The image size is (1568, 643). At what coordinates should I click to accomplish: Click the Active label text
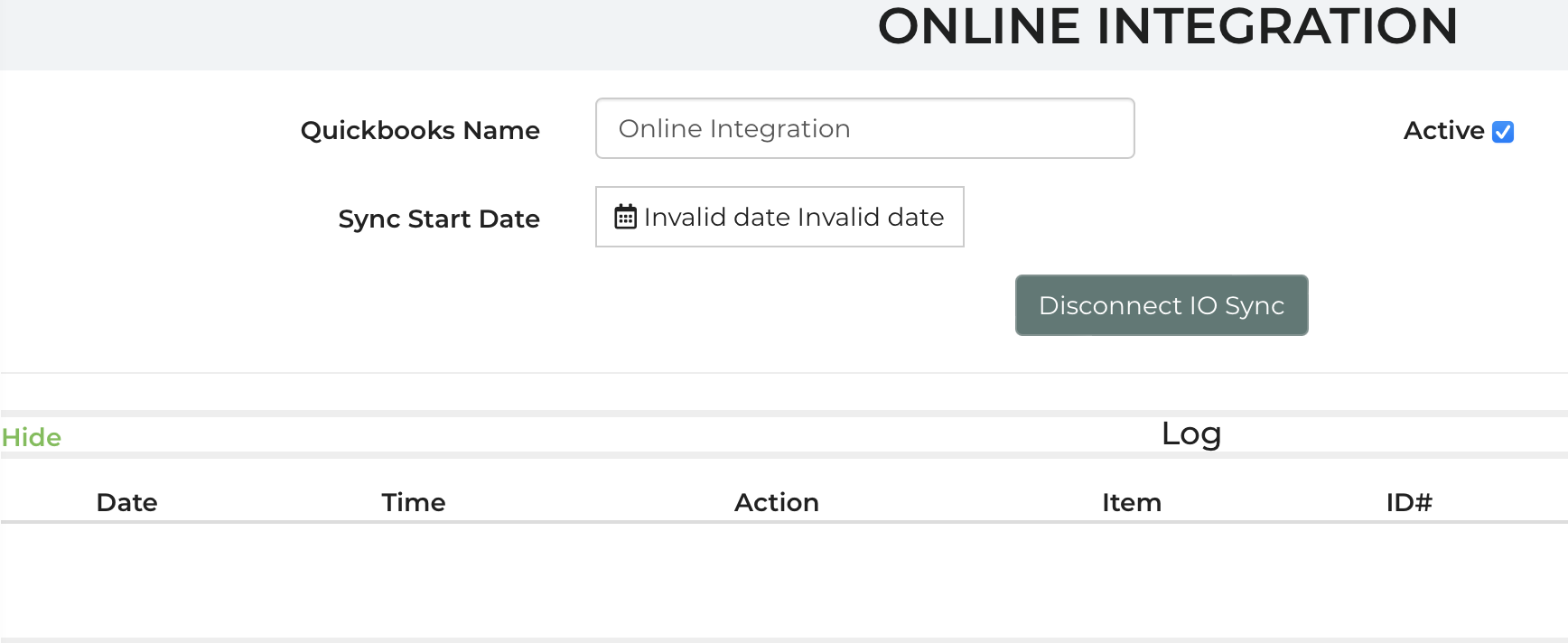(x=1443, y=131)
